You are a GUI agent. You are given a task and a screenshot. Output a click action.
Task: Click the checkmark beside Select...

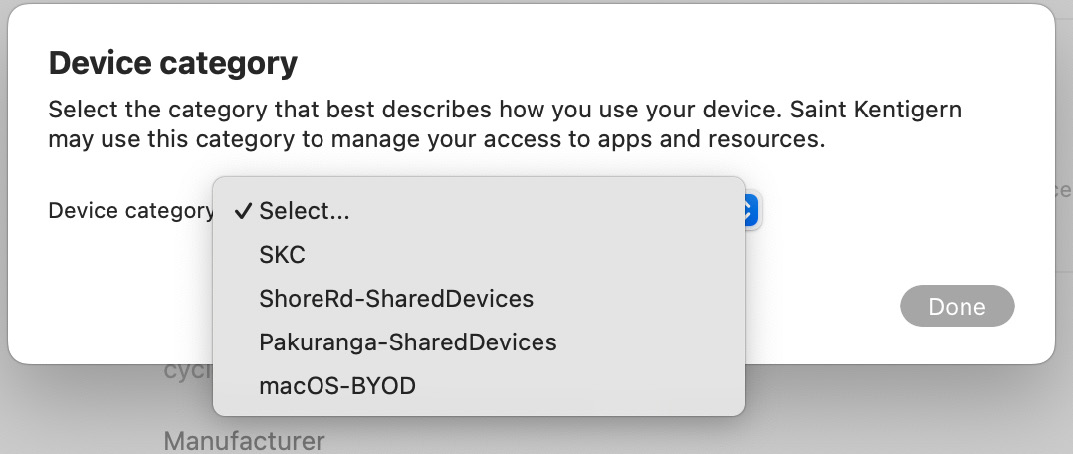(x=243, y=211)
